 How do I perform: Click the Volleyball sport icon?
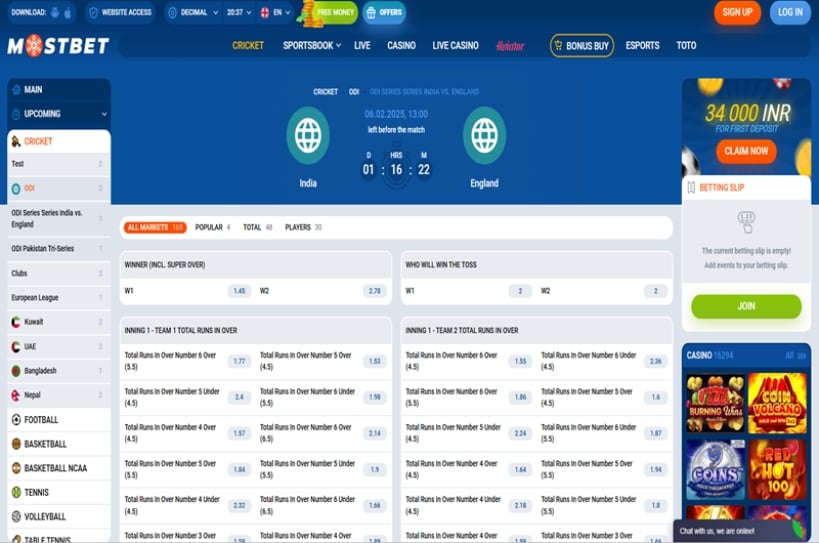pyautogui.click(x=16, y=516)
